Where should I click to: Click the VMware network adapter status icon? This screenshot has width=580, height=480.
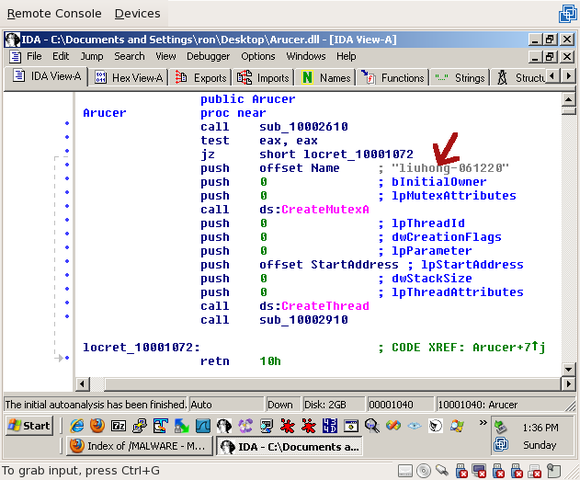click(480, 470)
